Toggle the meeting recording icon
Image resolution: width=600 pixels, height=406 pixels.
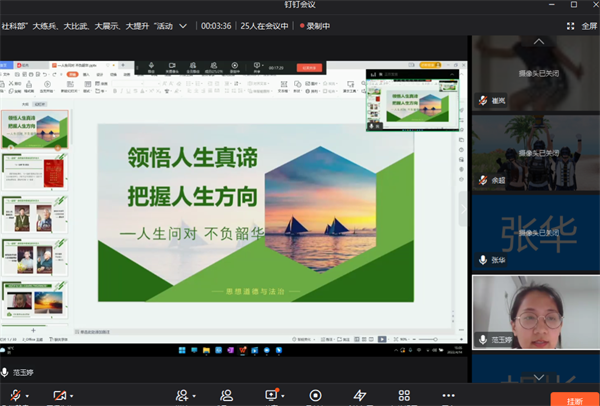pos(315,395)
